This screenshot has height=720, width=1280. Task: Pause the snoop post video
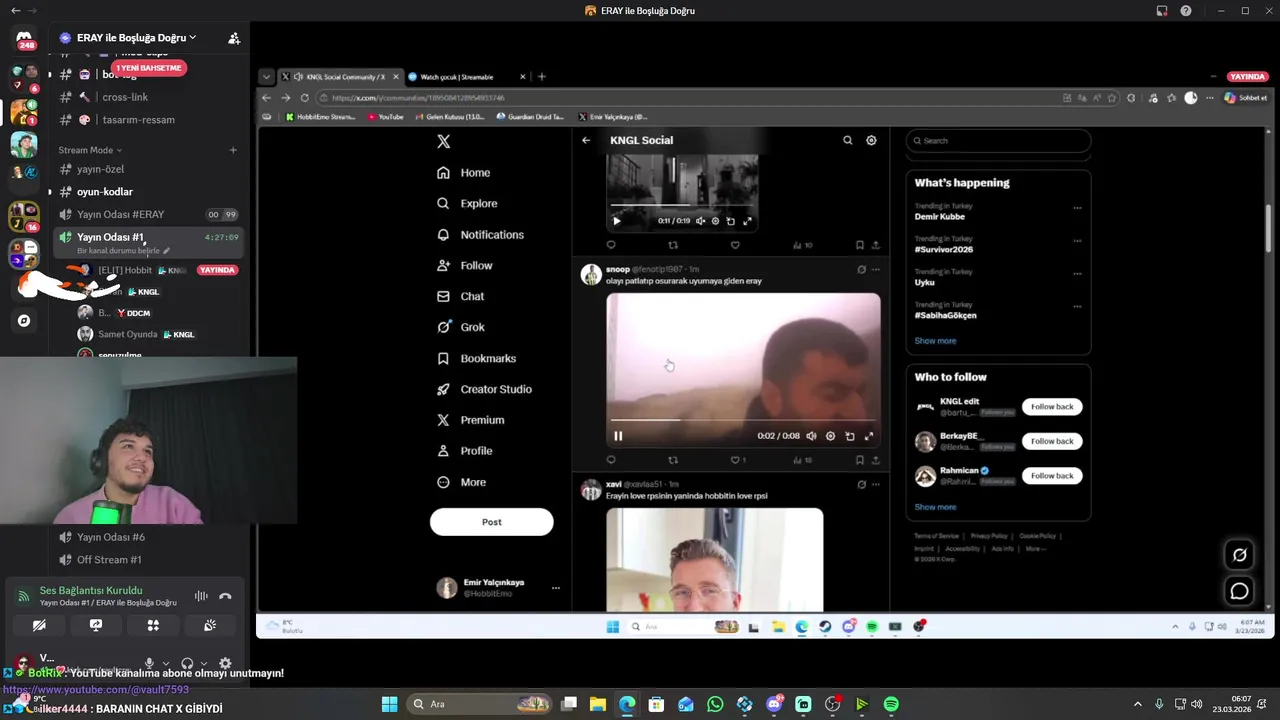[618, 436]
